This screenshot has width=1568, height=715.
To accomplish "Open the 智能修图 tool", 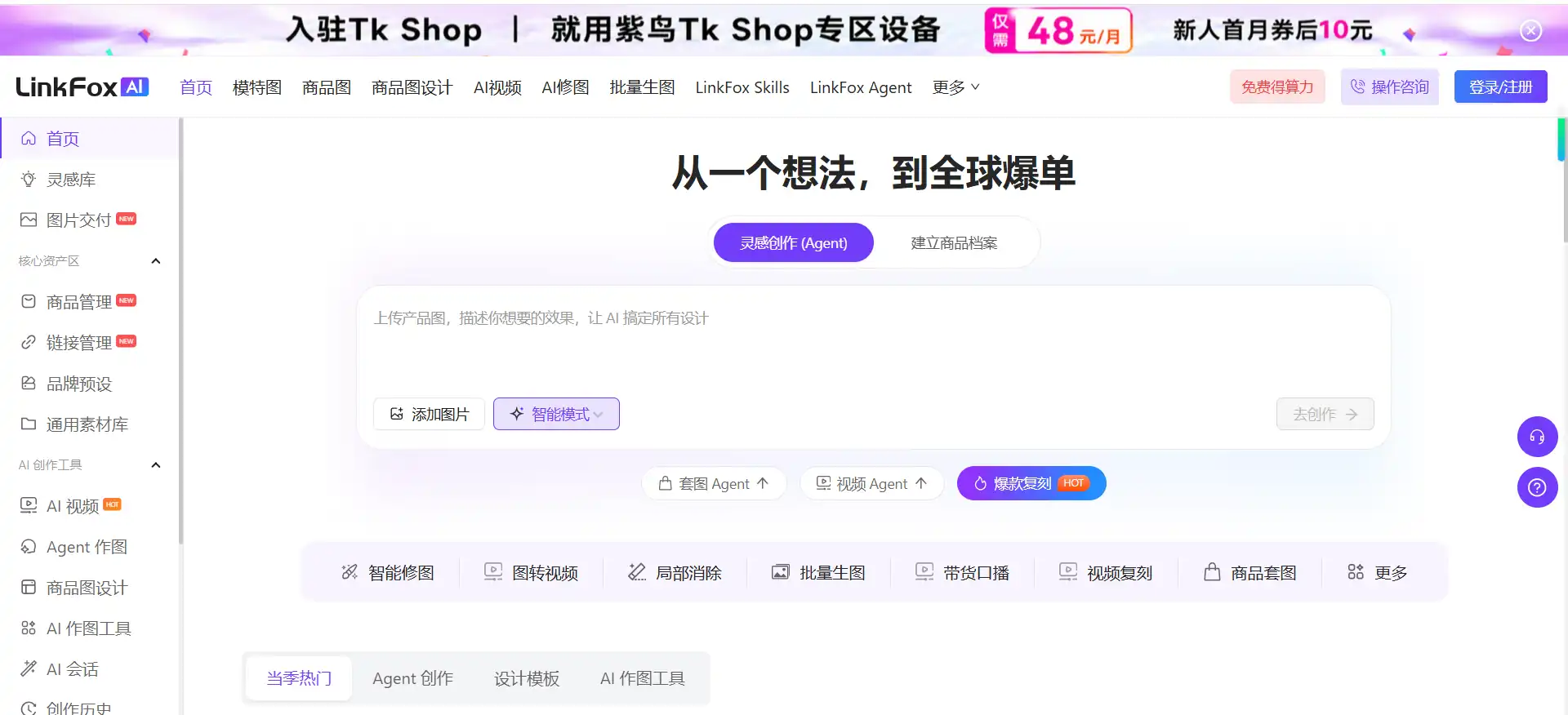I will [388, 572].
